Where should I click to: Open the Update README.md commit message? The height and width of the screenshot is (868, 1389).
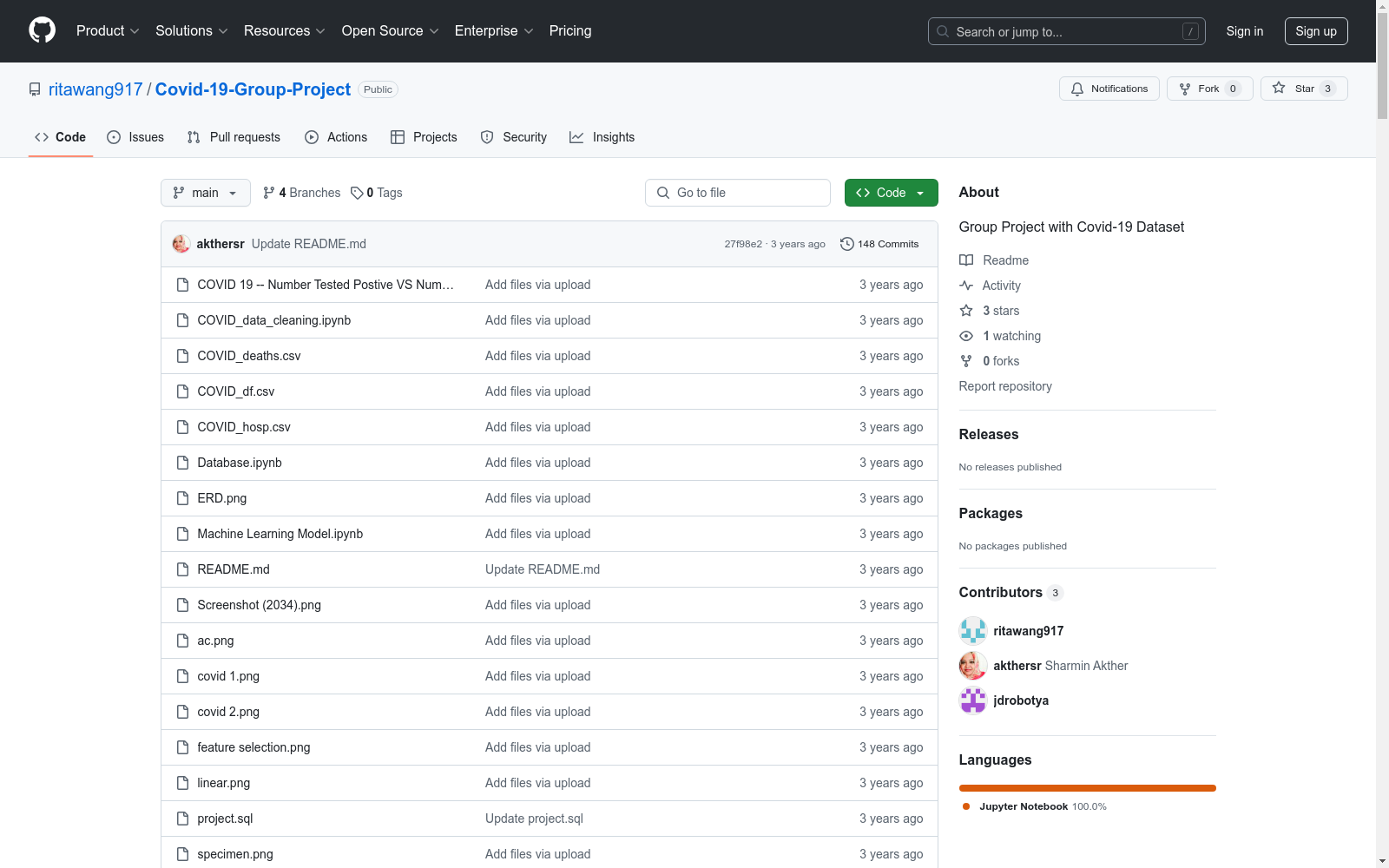tap(309, 244)
